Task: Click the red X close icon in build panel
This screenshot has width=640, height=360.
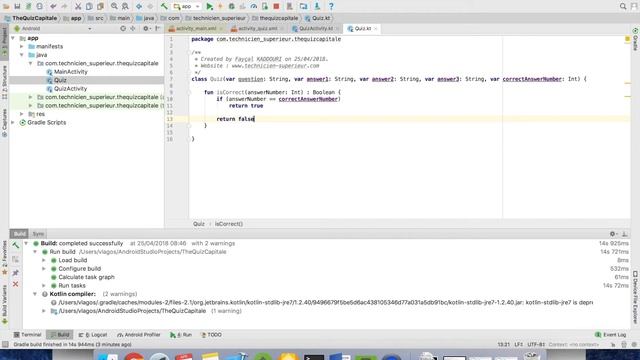Action: tap(16, 284)
